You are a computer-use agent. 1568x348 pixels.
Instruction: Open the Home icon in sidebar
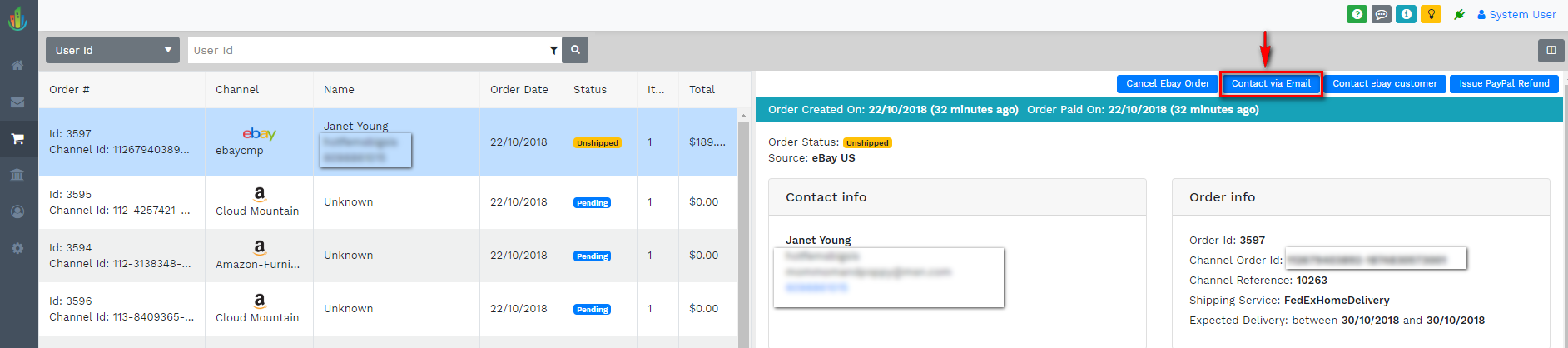pos(17,65)
